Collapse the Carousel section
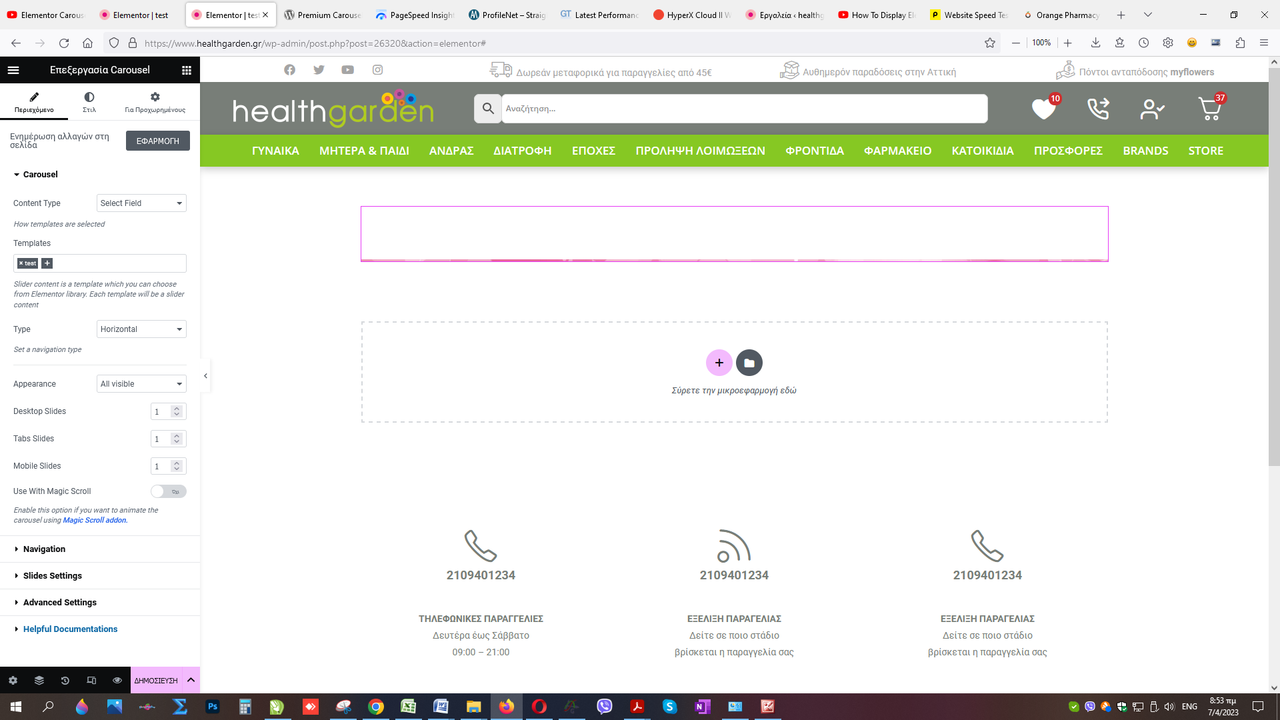This screenshot has height=720, width=1280. coord(100,174)
